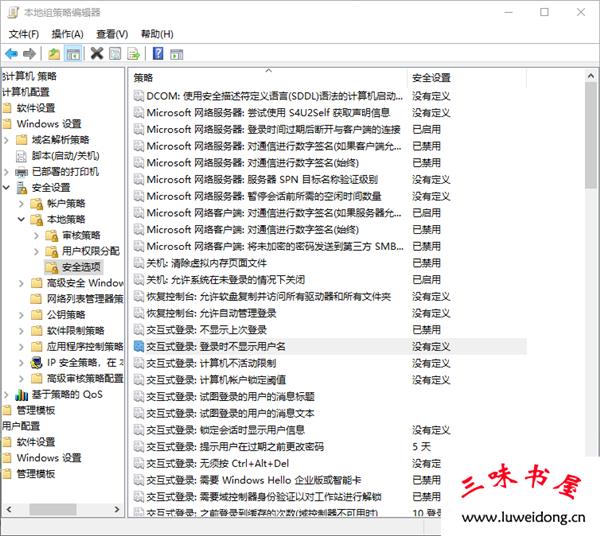Click the Forward arrow toolbar icon
600x536 pixels.
pyautogui.click(x=29, y=54)
